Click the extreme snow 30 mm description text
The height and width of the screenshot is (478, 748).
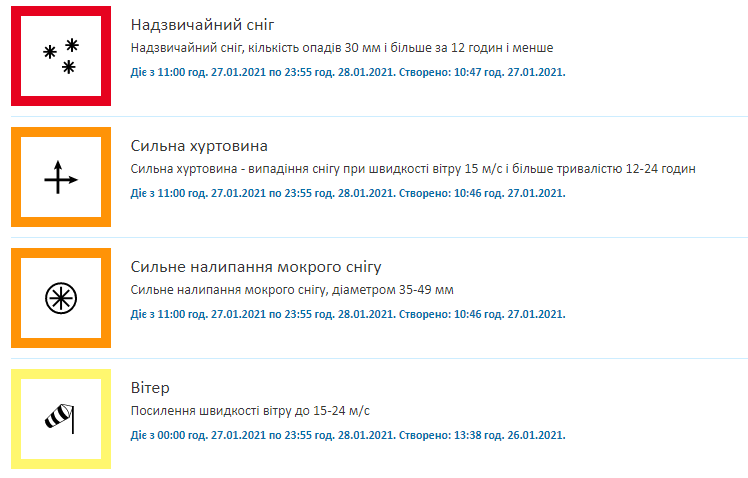pos(342,48)
